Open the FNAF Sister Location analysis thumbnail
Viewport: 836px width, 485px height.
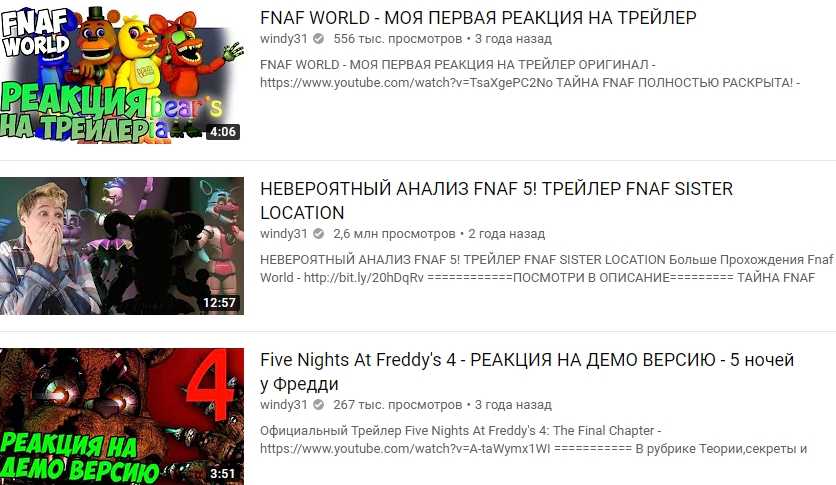point(122,246)
